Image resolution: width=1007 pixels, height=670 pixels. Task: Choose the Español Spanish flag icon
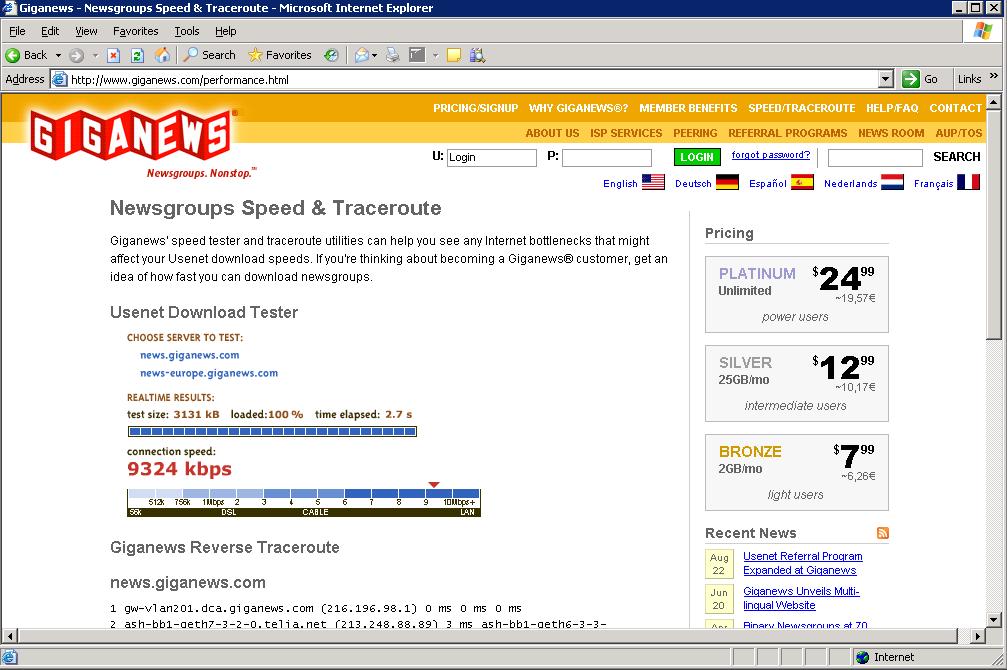point(802,182)
